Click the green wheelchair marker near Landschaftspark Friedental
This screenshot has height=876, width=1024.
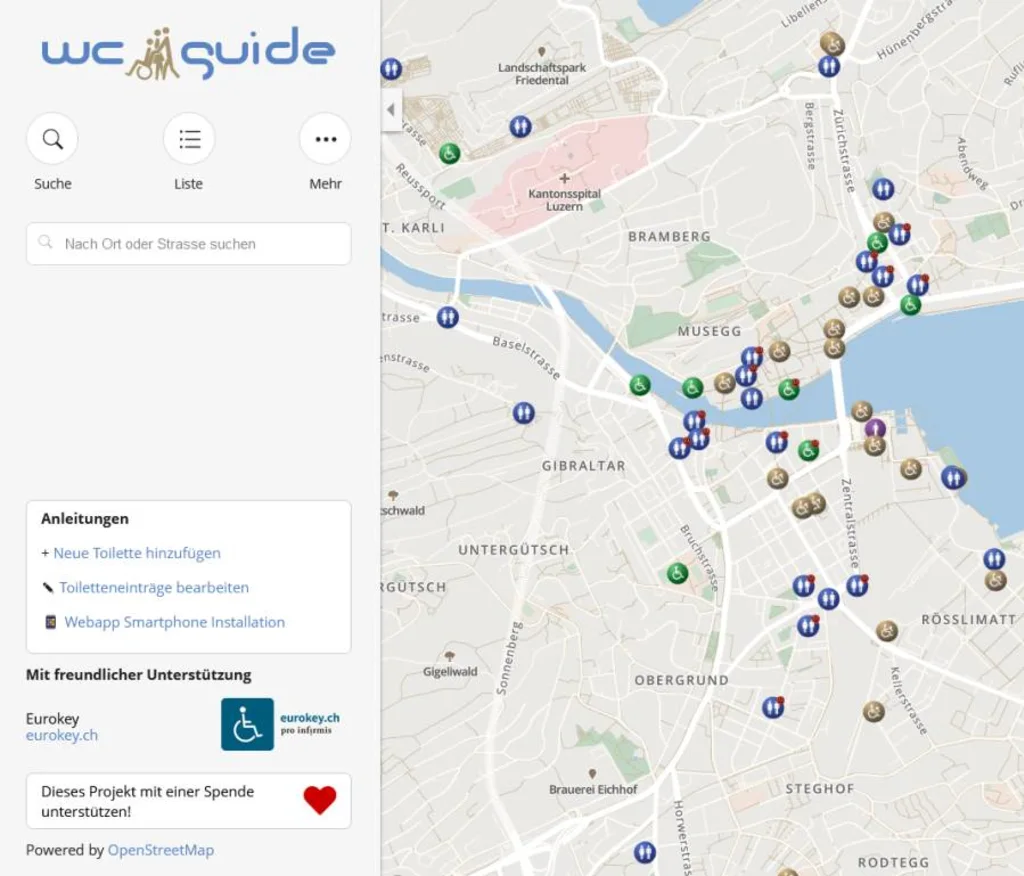(448, 152)
